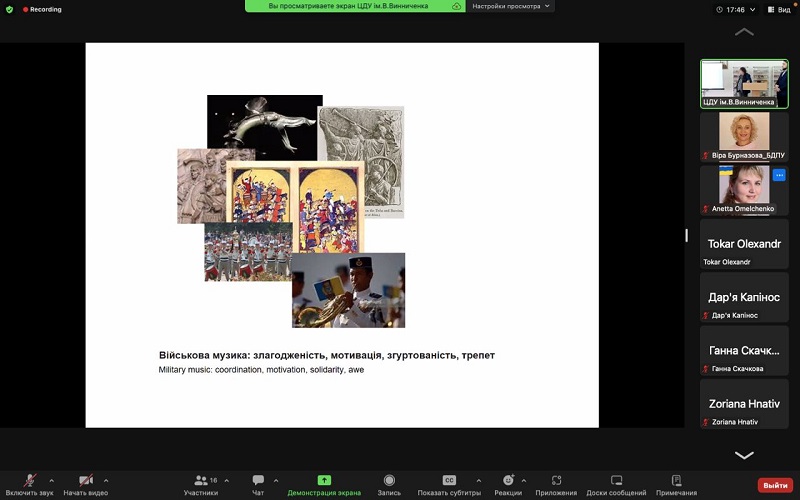Click the marching band photo on slide

pos(248,253)
